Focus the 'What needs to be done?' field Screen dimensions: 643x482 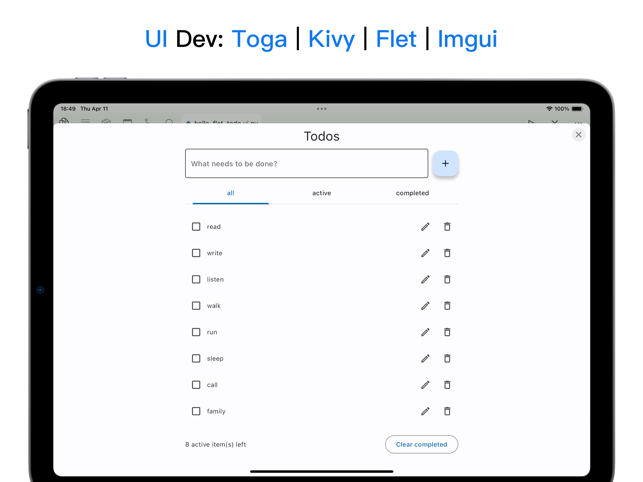point(306,163)
